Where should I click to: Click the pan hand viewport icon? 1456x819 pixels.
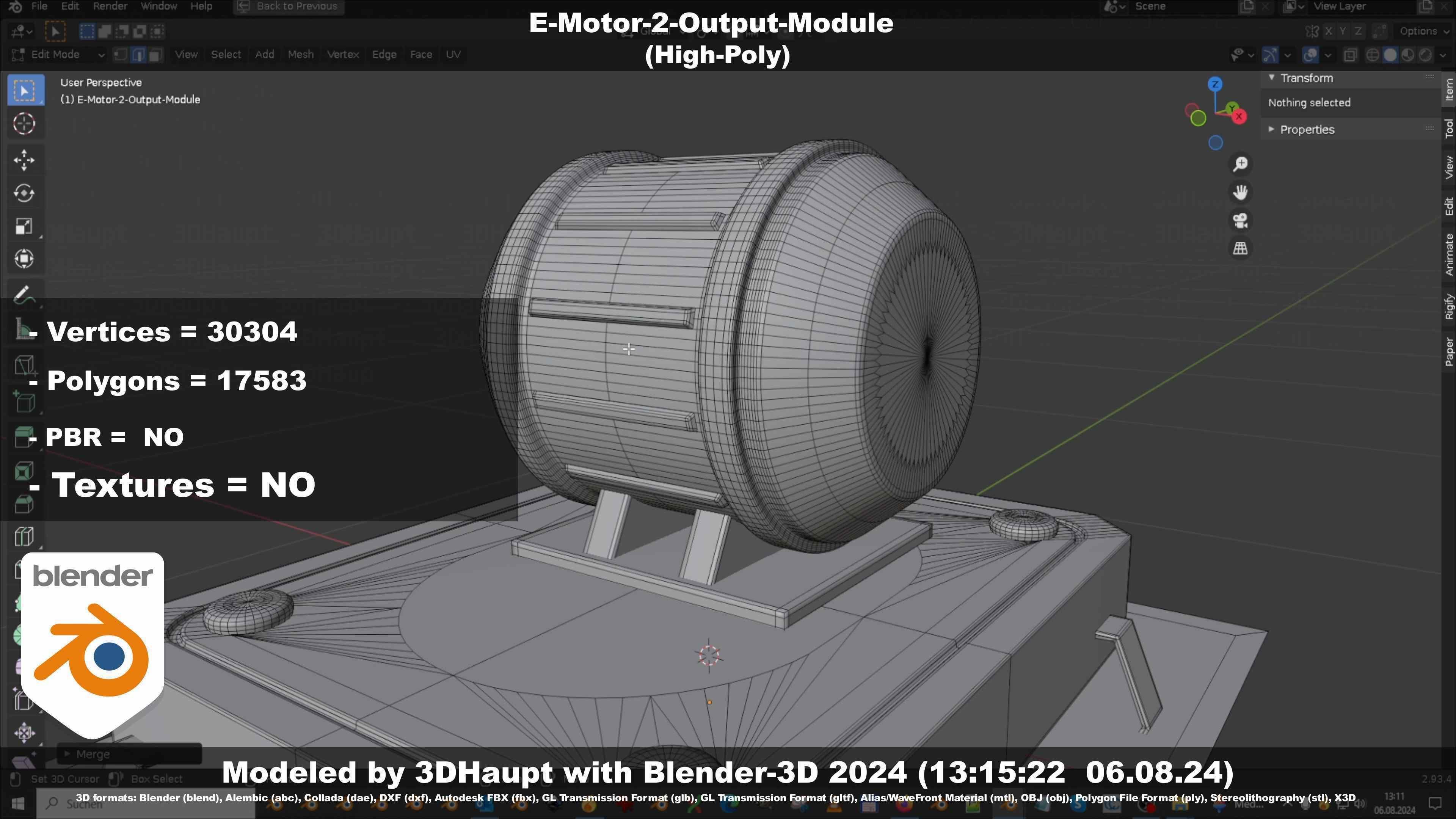(1241, 193)
